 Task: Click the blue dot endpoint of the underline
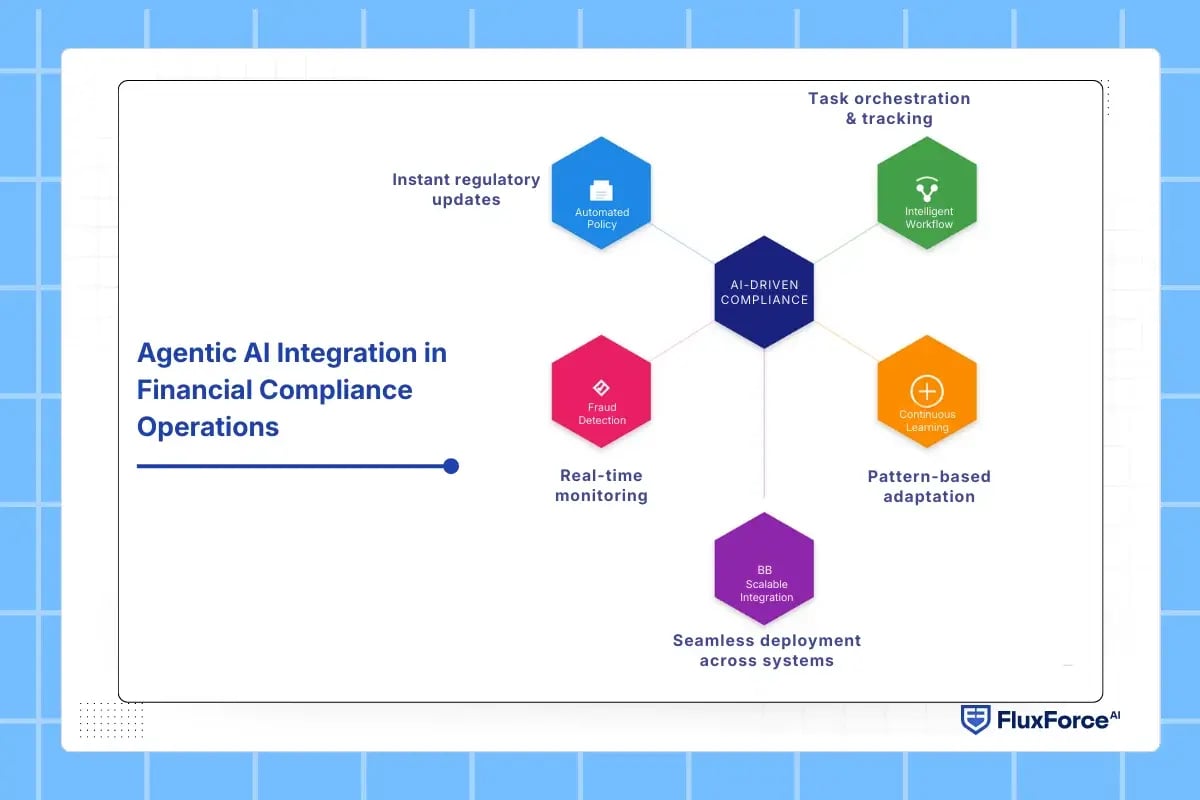(x=451, y=466)
